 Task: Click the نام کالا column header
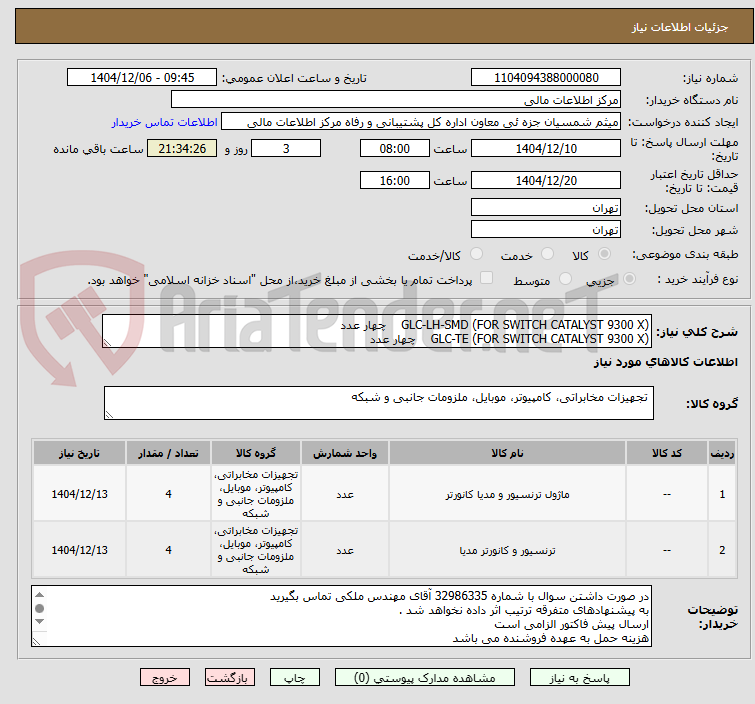pos(507,453)
